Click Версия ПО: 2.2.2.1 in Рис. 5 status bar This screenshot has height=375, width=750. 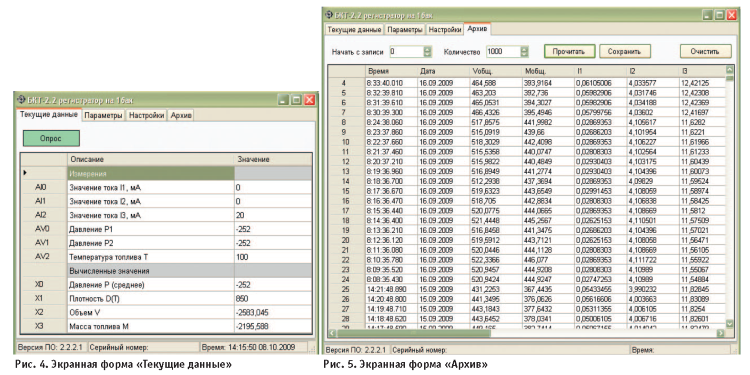tap(356, 350)
